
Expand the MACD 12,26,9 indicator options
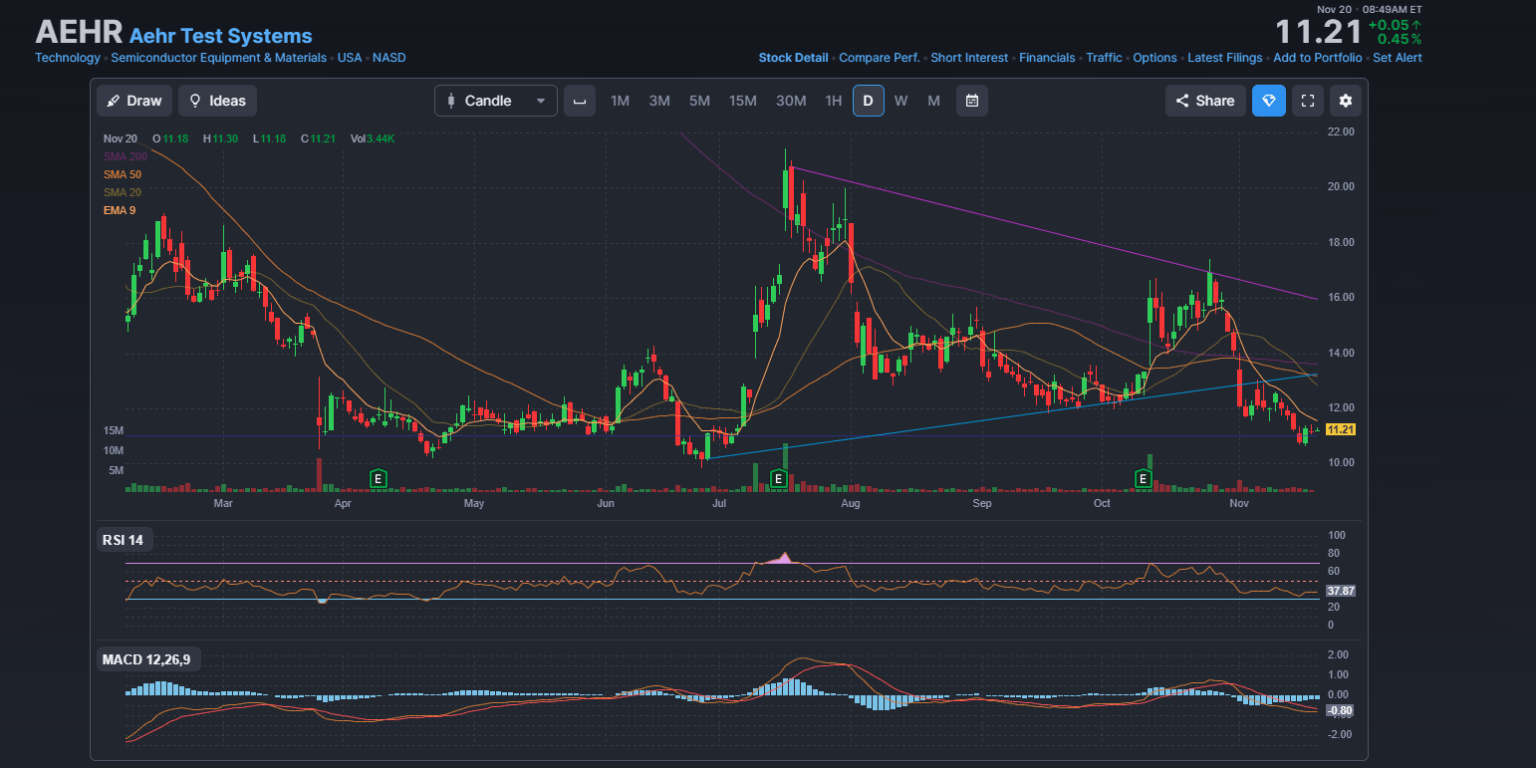tap(147, 659)
